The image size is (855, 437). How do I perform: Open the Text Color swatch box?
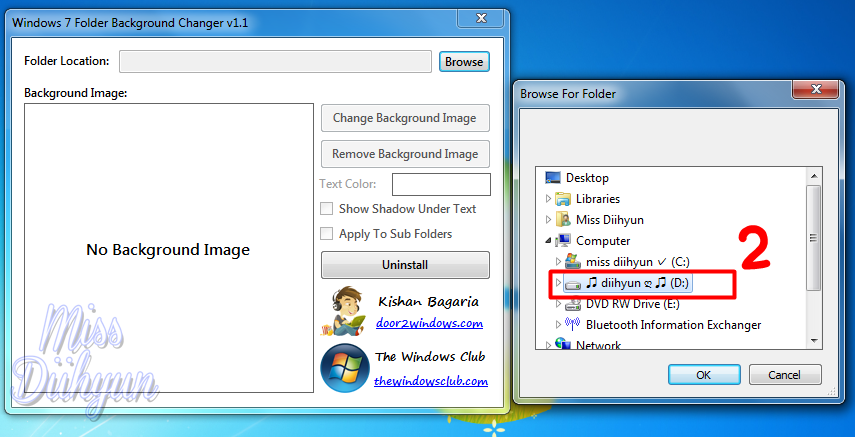441,184
